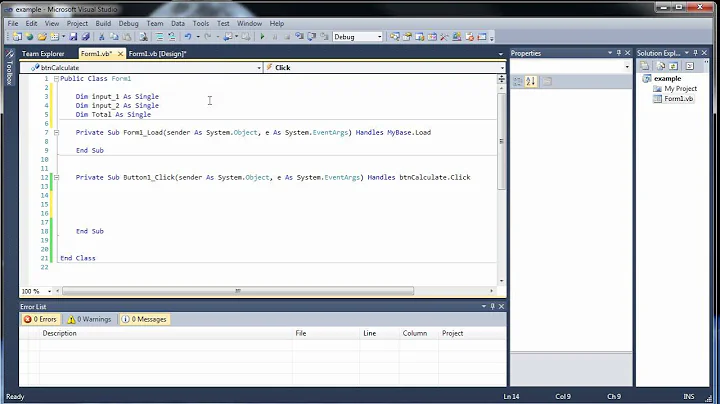Viewport: 720px width, 404px height.
Task: Open the File menu
Action: tap(13, 23)
